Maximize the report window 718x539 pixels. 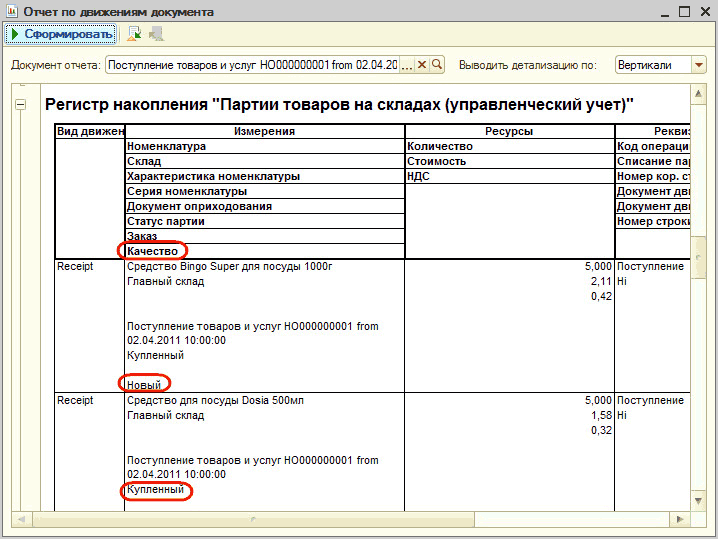[x=684, y=11]
